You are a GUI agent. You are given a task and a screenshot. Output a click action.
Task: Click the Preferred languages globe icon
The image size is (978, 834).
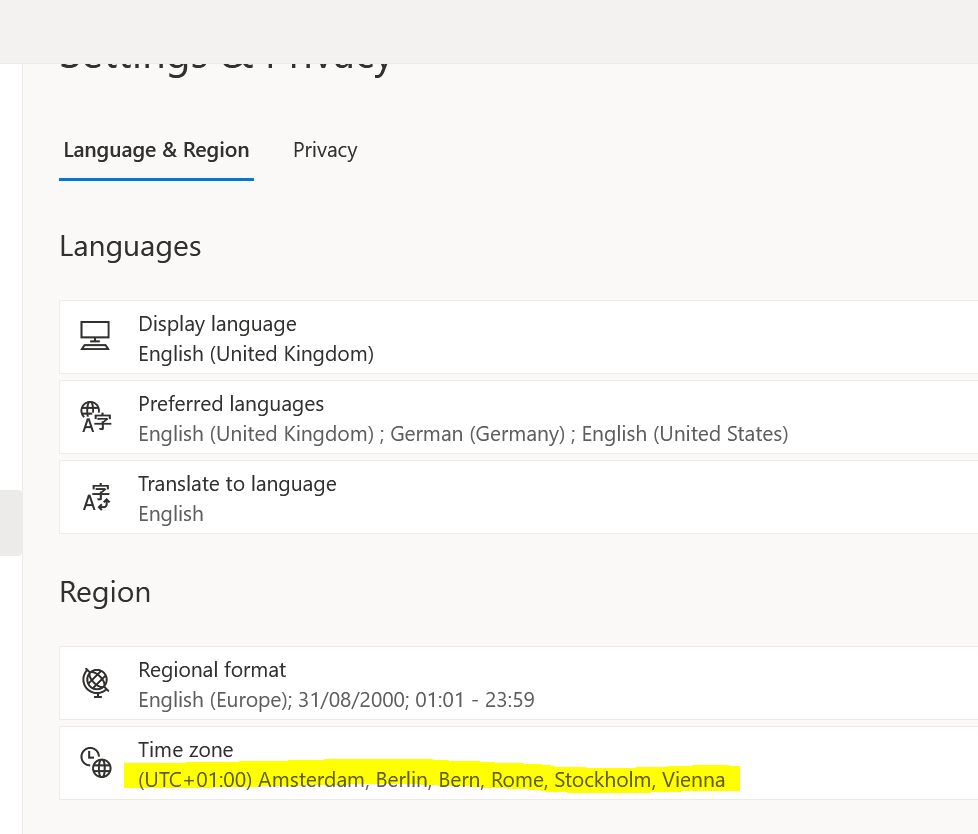(95, 417)
